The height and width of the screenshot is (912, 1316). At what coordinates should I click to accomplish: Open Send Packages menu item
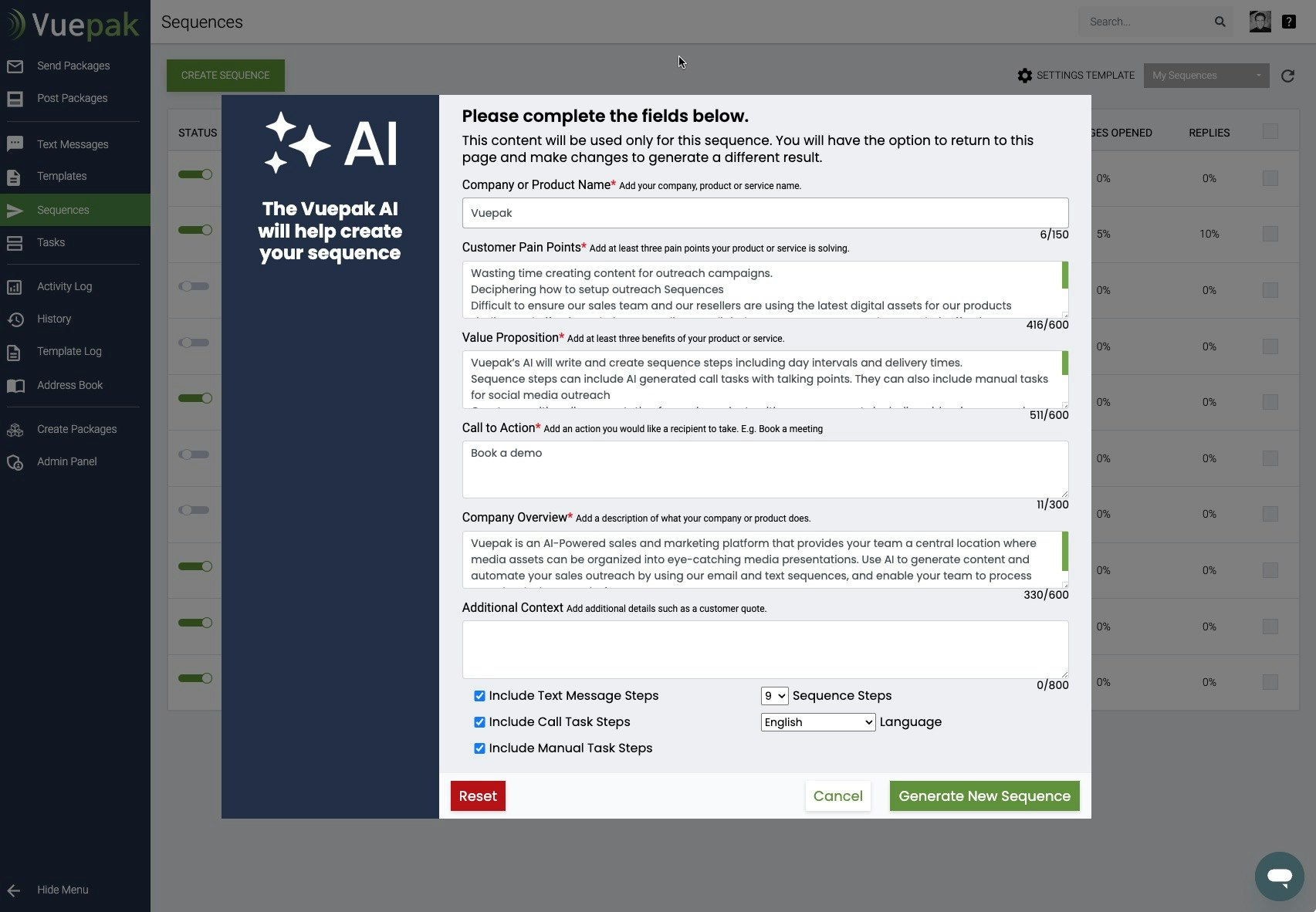73,66
